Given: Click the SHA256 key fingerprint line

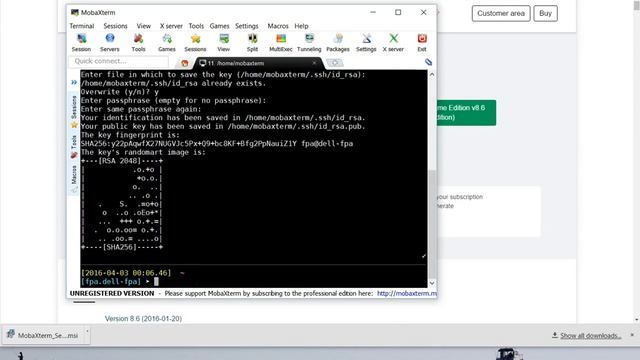Looking at the screenshot, I should (x=217, y=144).
